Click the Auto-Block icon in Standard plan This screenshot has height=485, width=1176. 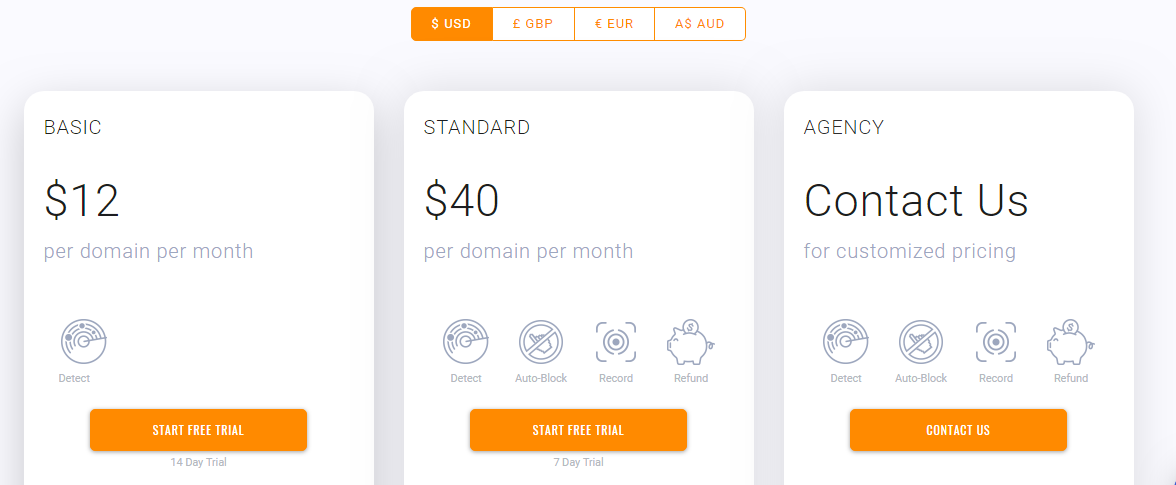click(541, 342)
